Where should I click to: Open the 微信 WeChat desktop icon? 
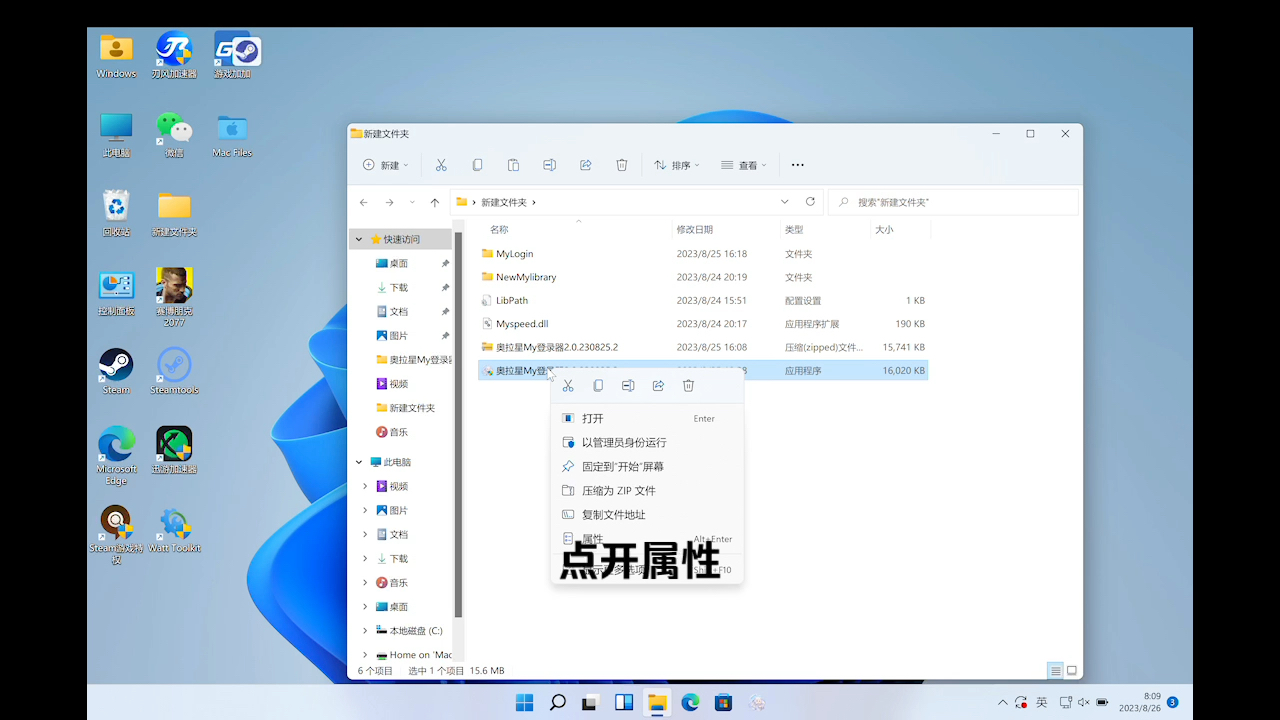pyautogui.click(x=174, y=134)
